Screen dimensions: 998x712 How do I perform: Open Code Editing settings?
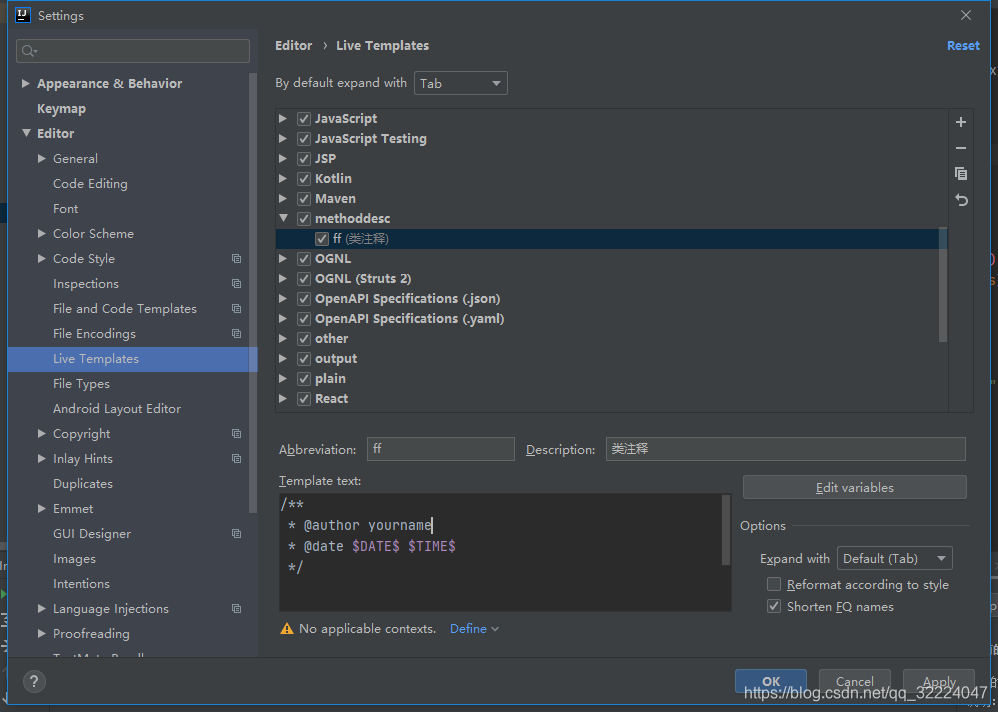point(90,184)
